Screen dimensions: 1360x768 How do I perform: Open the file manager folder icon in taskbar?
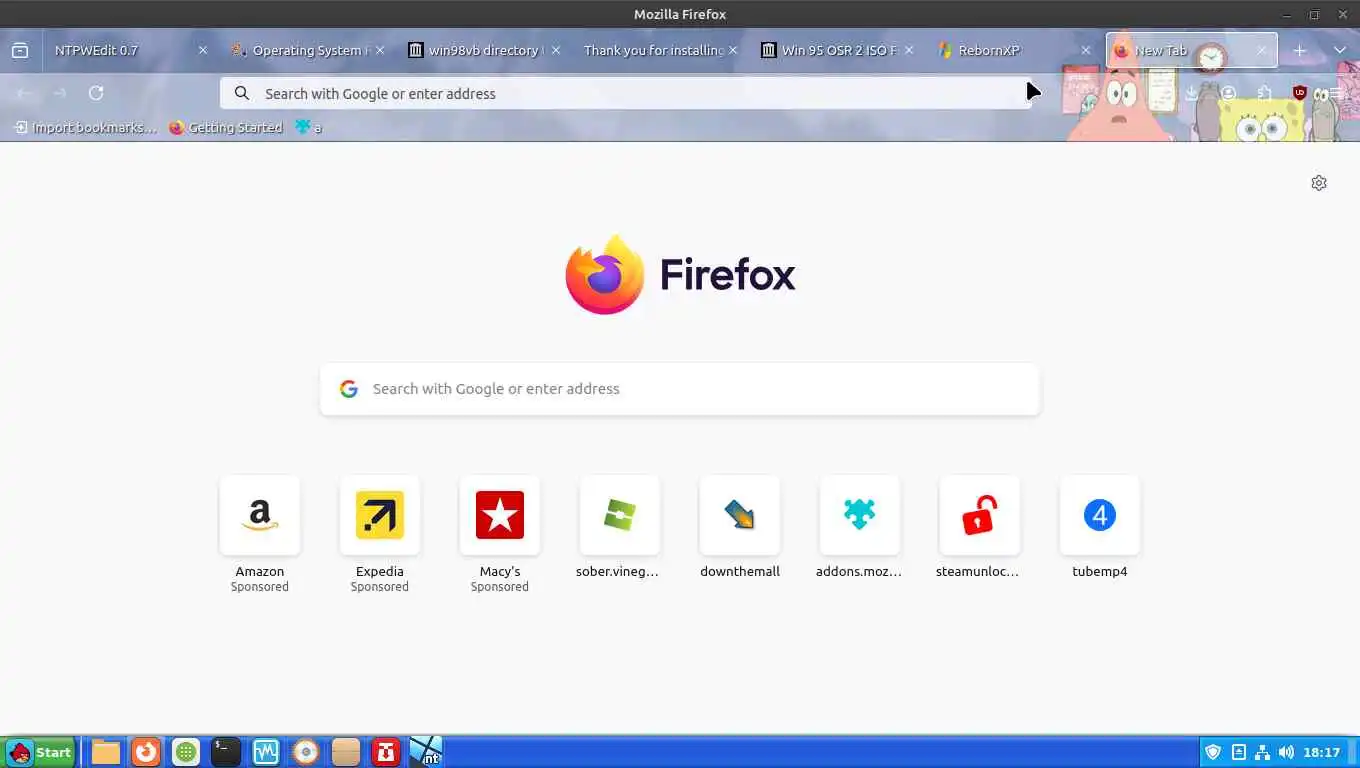(x=106, y=752)
